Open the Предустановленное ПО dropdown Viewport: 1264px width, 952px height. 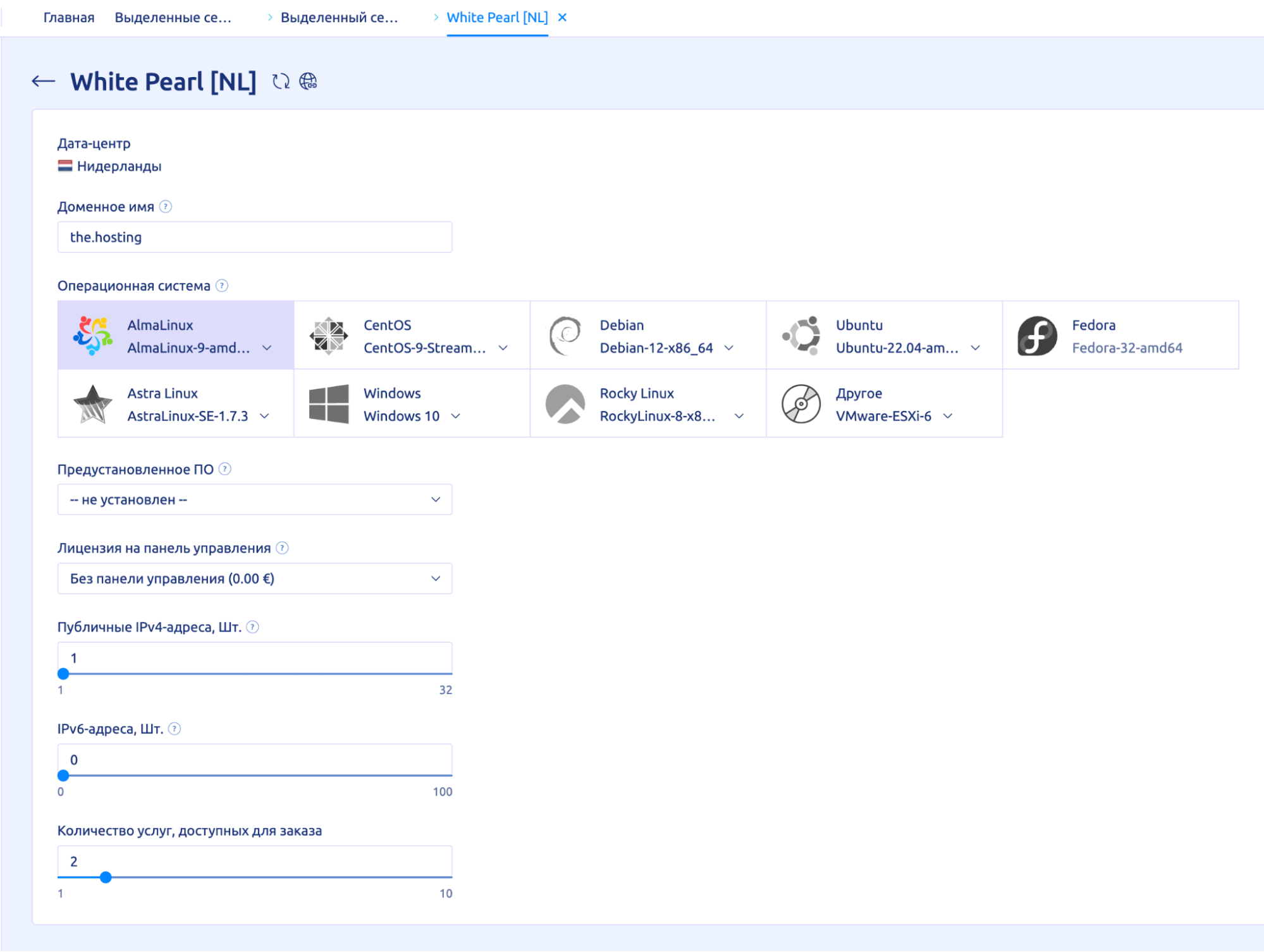click(x=255, y=500)
